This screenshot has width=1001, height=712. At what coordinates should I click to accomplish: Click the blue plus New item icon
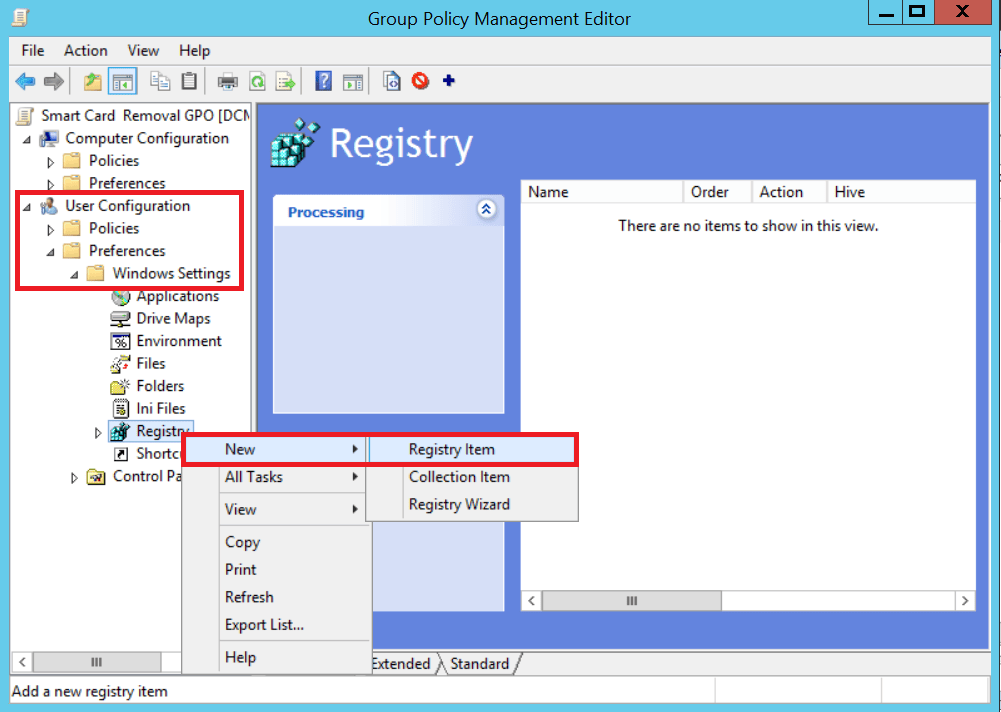tap(448, 80)
